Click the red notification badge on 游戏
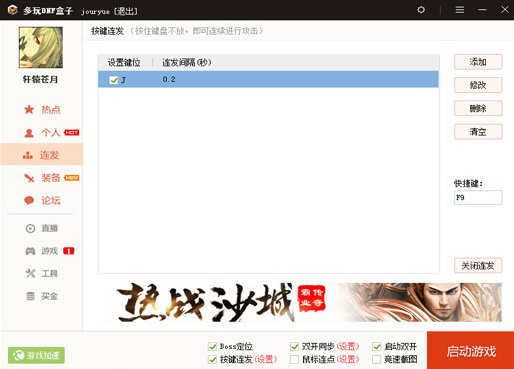Image resolution: width=514 pixels, height=369 pixels. point(69,251)
